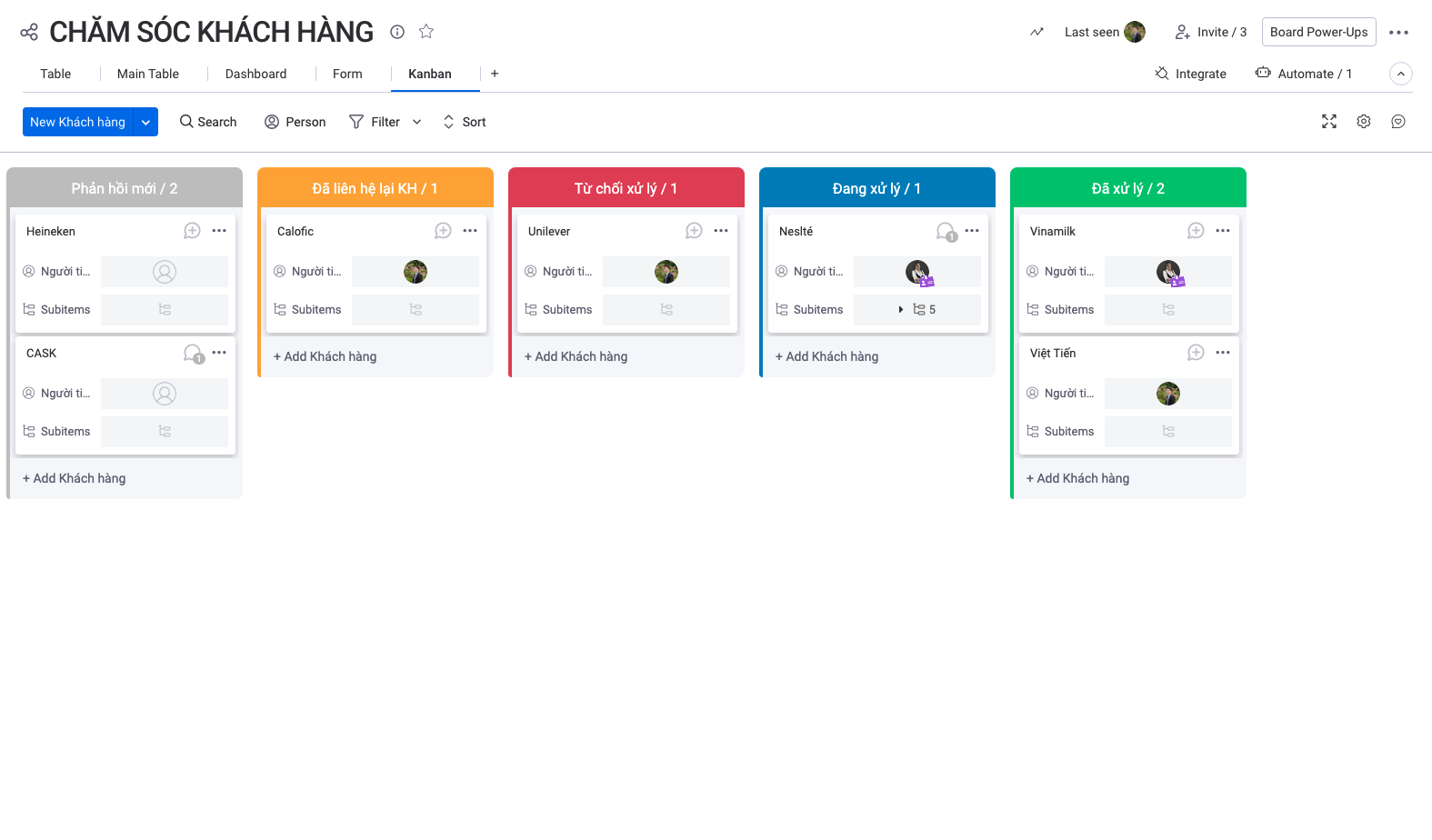Open the Neslté card updates bubble
The height and width of the screenshot is (840, 1432).
946,232
